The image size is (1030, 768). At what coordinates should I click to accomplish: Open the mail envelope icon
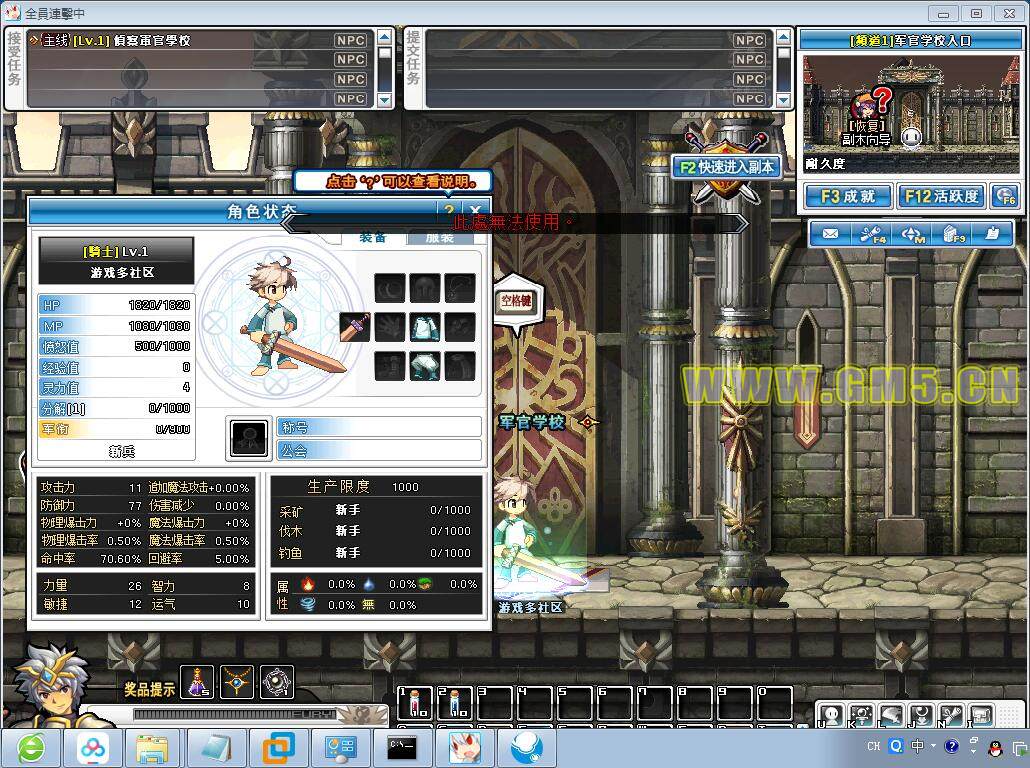coord(830,234)
